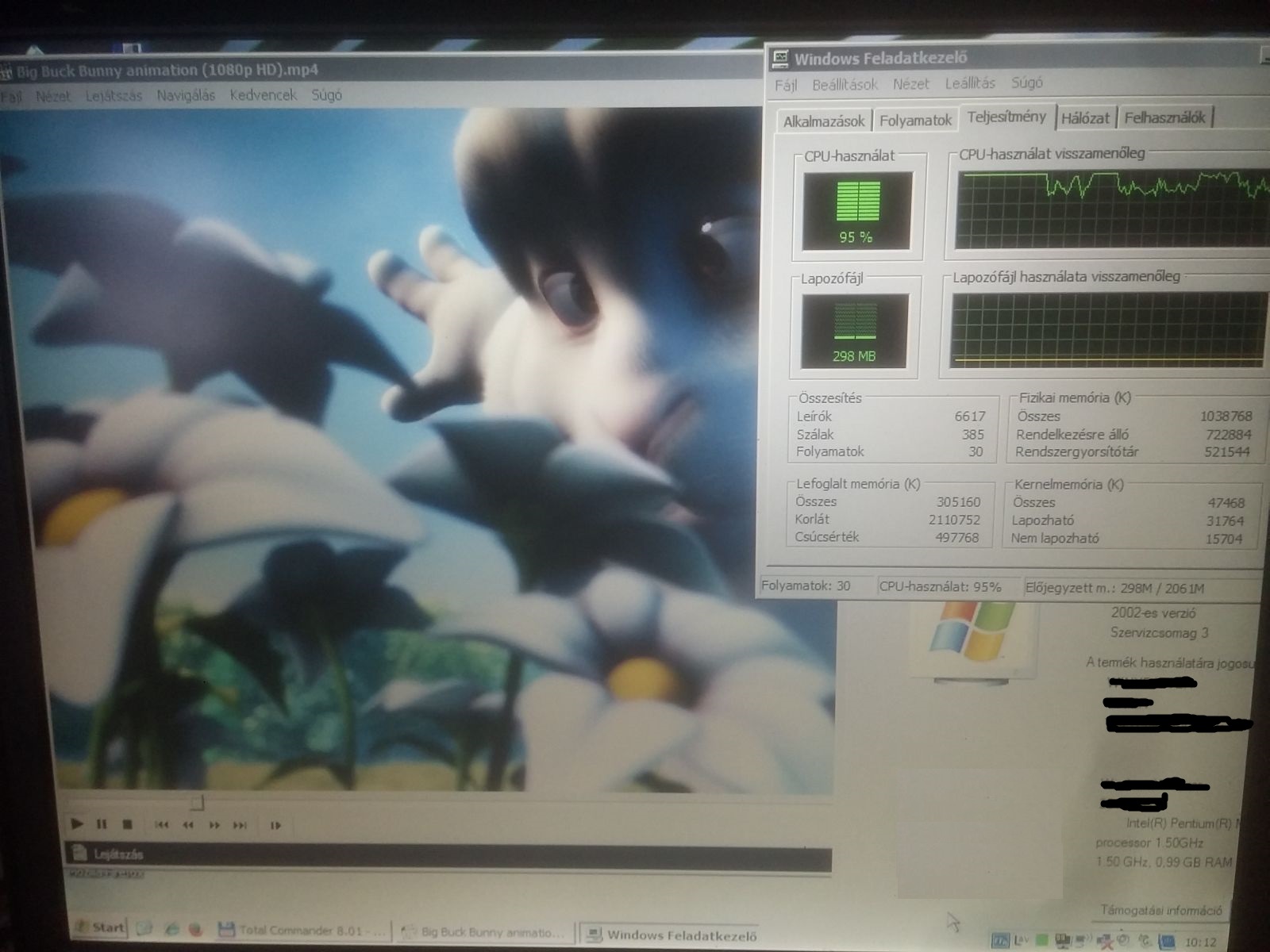
Task: Click the 'Szervizcsomag 3' text in System Properties
Action: [x=1160, y=633]
